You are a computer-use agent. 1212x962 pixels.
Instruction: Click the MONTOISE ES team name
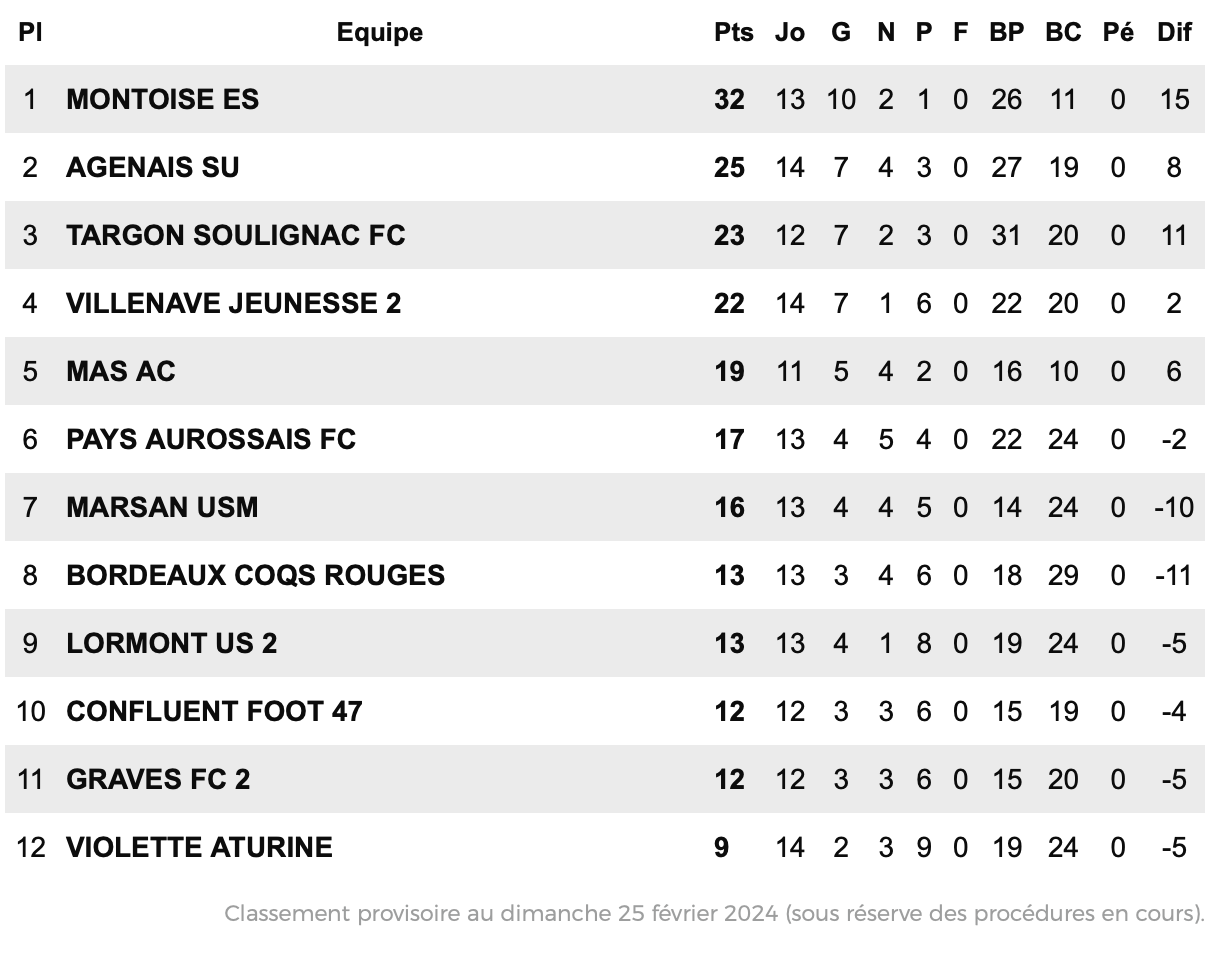162,99
